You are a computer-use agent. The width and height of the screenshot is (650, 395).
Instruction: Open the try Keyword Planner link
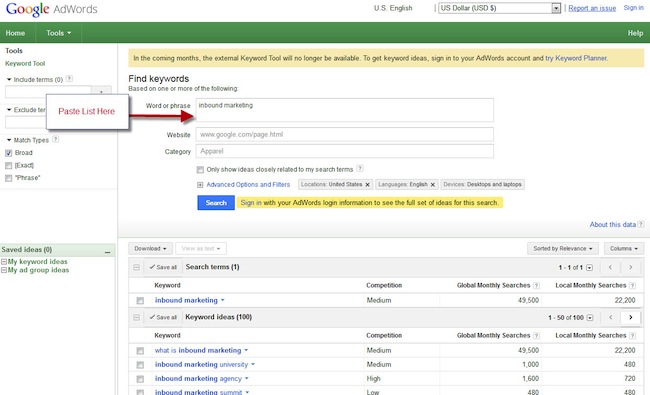coord(576,58)
